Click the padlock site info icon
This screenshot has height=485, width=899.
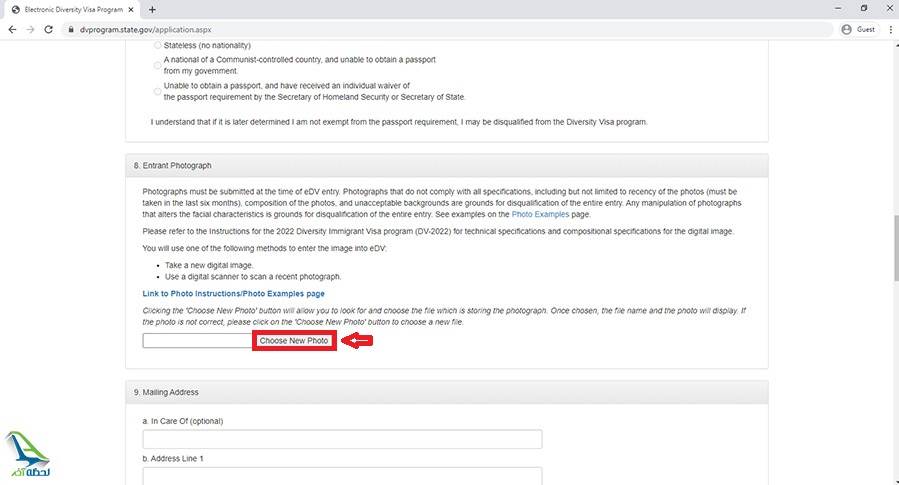tap(71, 30)
